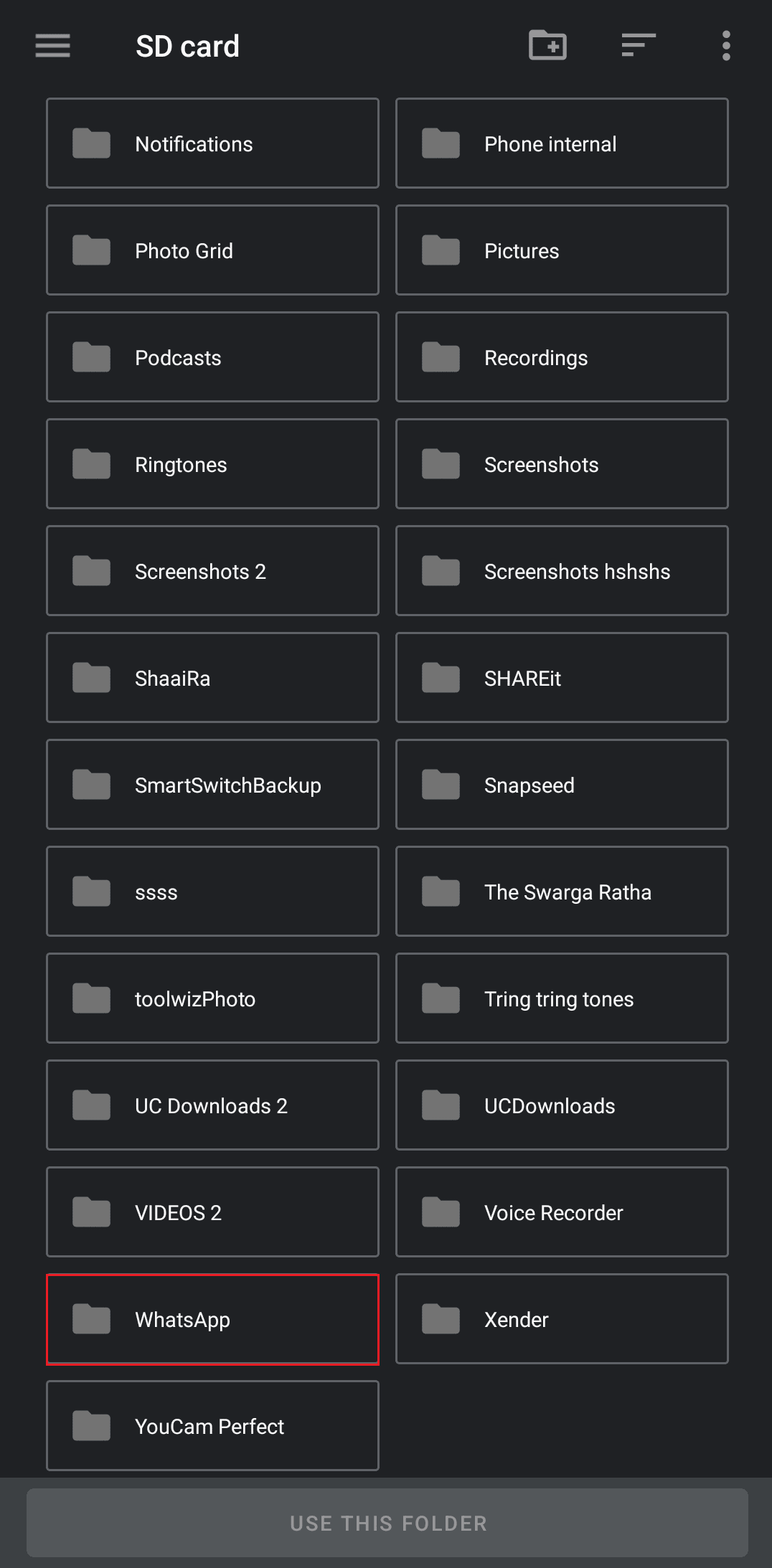Open the Screenshots hshshs folder
Screen dimensions: 772x1568
point(562,571)
